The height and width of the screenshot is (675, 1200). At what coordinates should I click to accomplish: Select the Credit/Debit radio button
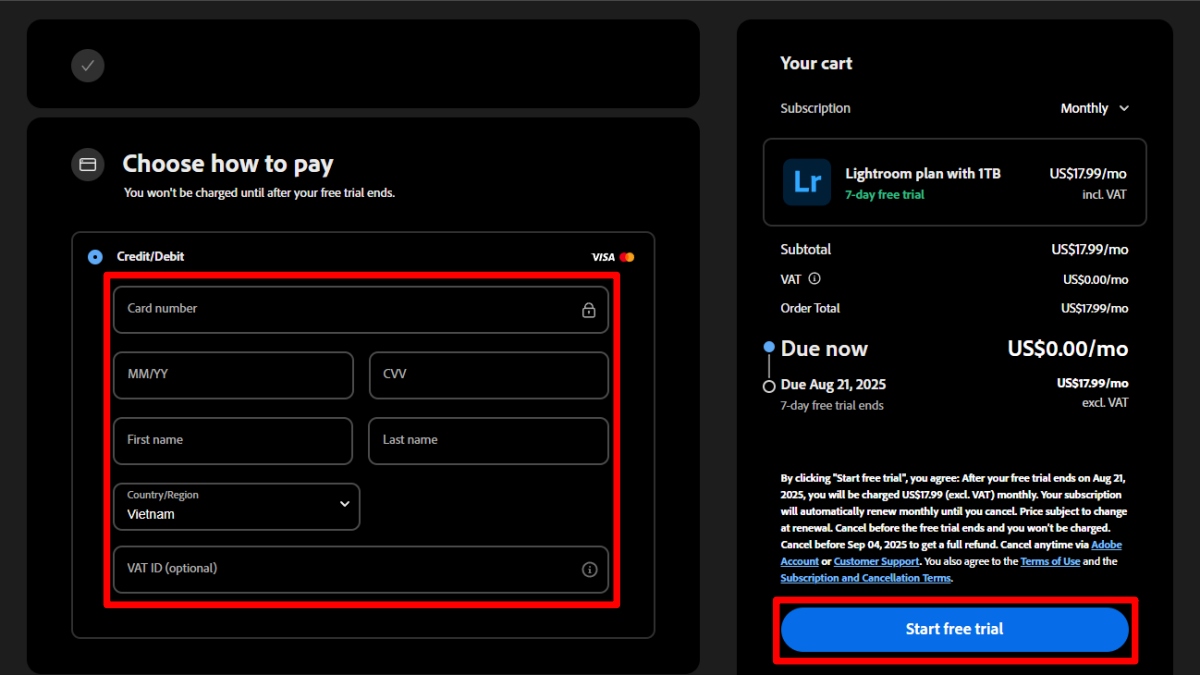(95, 257)
